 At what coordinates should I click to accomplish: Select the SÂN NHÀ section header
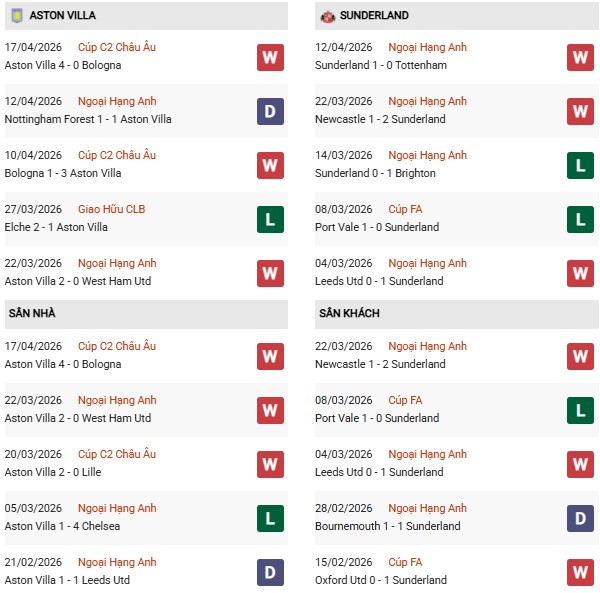[32, 314]
